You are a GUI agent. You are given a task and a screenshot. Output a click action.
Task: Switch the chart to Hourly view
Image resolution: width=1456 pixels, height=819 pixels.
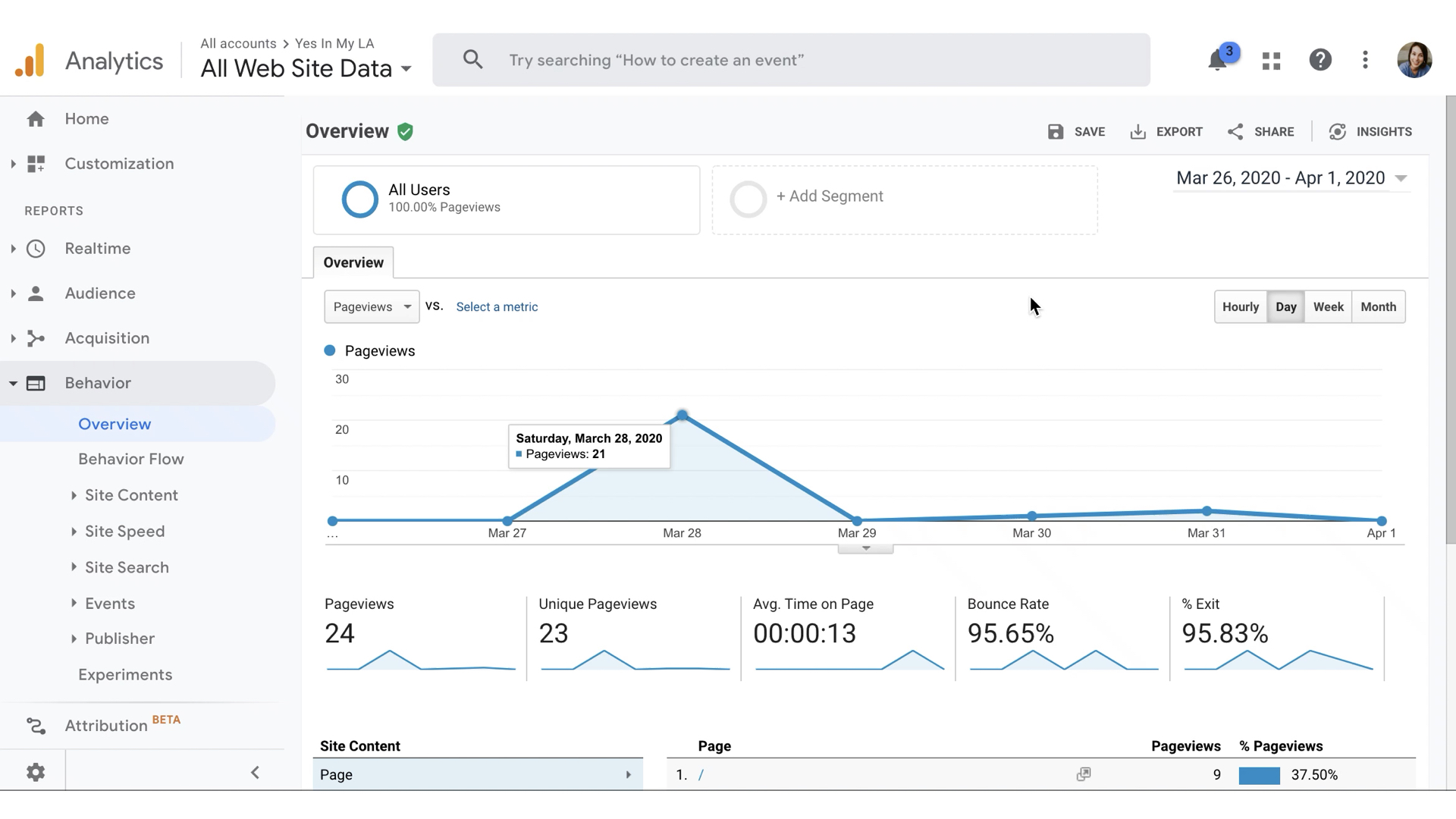[x=1240, y=306]
